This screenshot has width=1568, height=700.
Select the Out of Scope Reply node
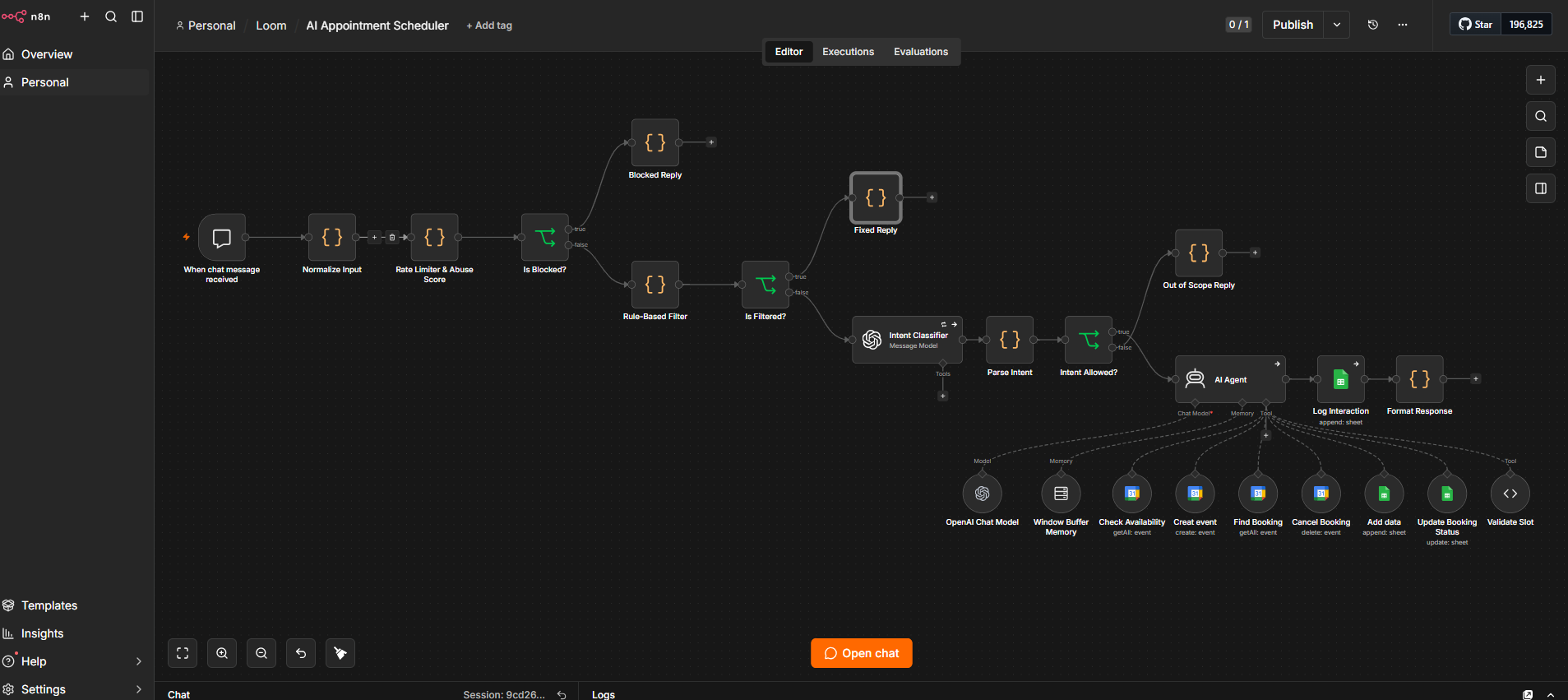pos(1199,253)
